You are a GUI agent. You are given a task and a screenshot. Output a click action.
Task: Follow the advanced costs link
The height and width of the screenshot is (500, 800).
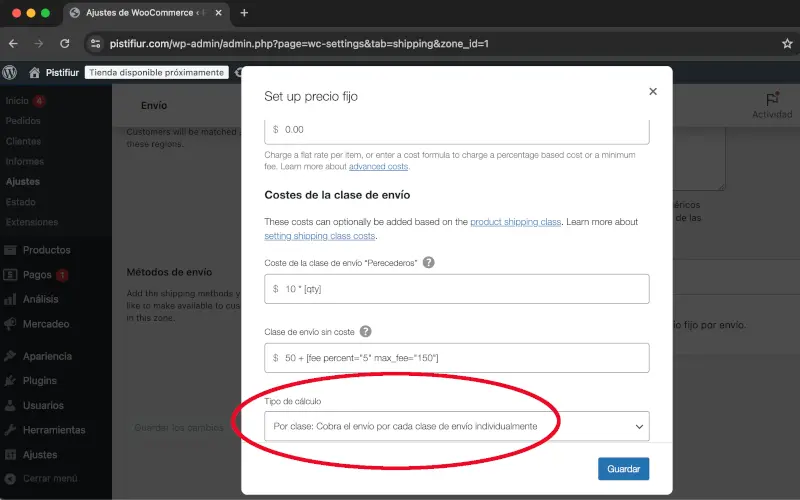tap(379, 166)
